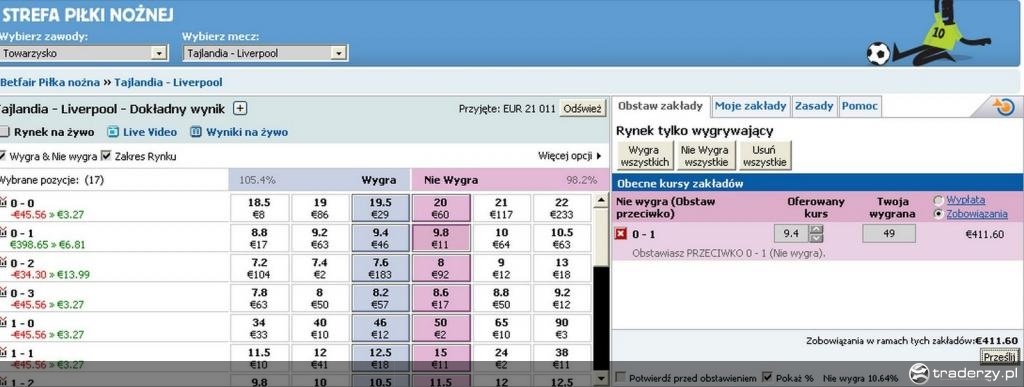Click odds 10.5 €63 cell for 0 - 1
1024x387 pixels.
562,238
